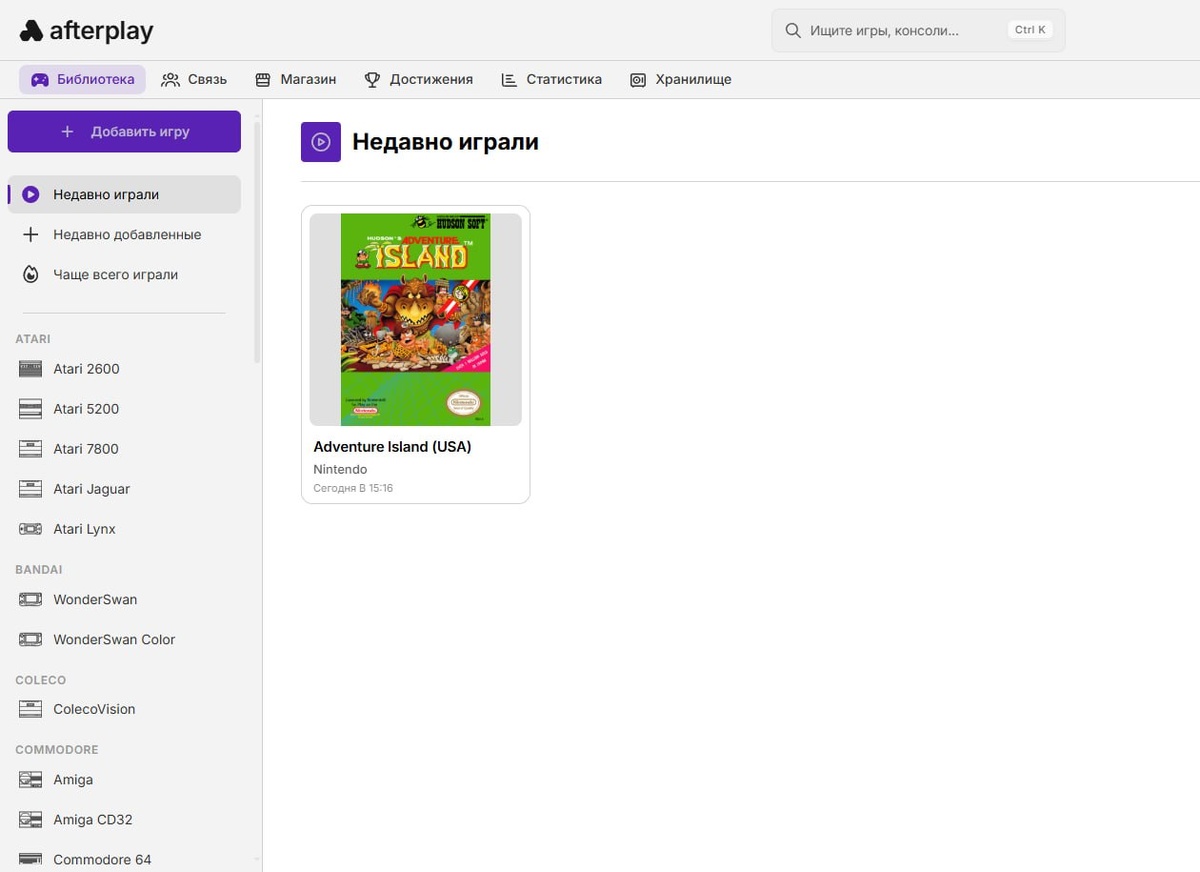Click the Сегодня в 15:16 timestamp
Image resolution: width=1200 pixels, height=872 pixels.
click(353, 488)
